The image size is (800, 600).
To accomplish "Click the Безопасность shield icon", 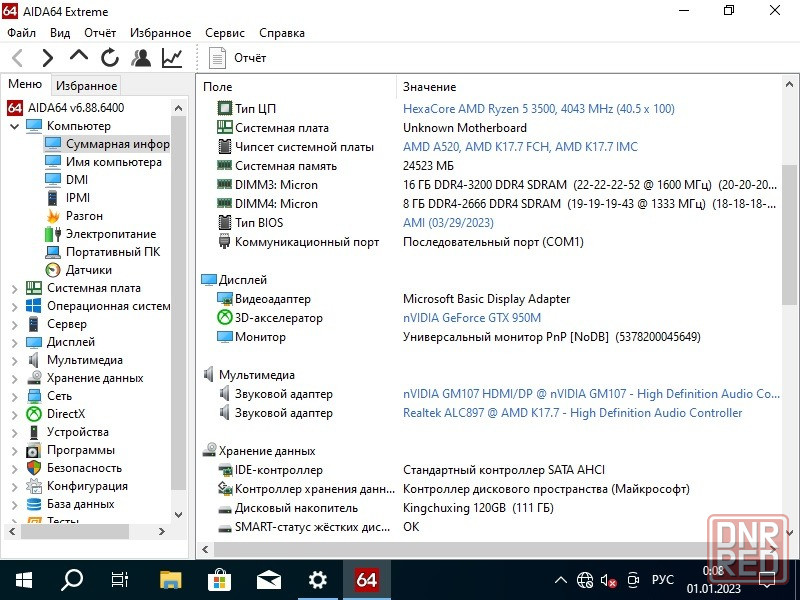I will (34, 468).
